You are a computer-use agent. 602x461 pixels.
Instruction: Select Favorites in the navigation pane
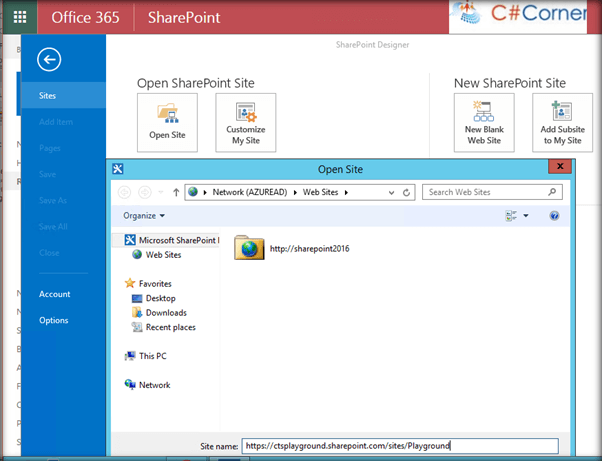point(148,284)
